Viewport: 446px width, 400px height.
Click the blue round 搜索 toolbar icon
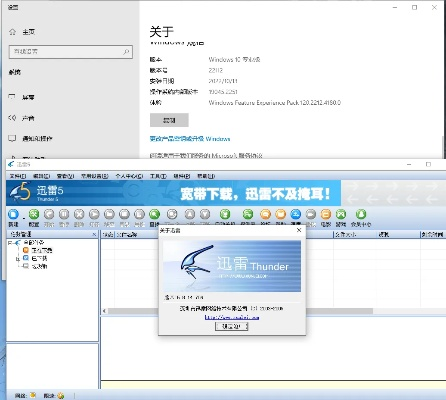coord(296,214)
